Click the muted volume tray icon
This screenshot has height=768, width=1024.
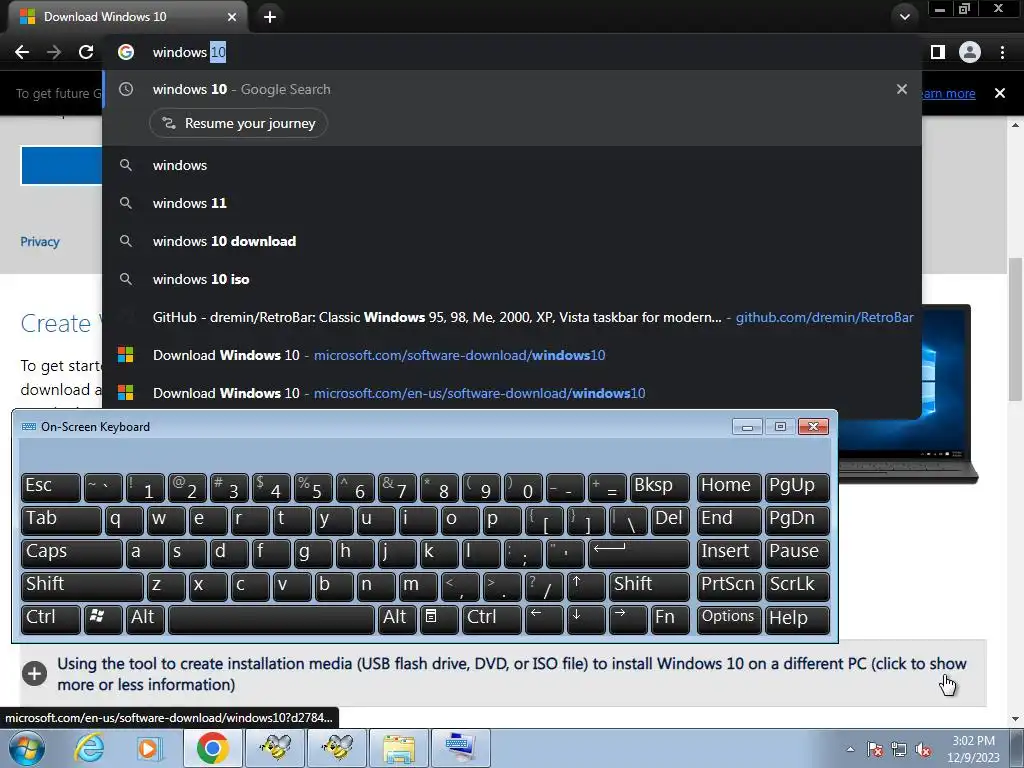click(x=923, y=750)
